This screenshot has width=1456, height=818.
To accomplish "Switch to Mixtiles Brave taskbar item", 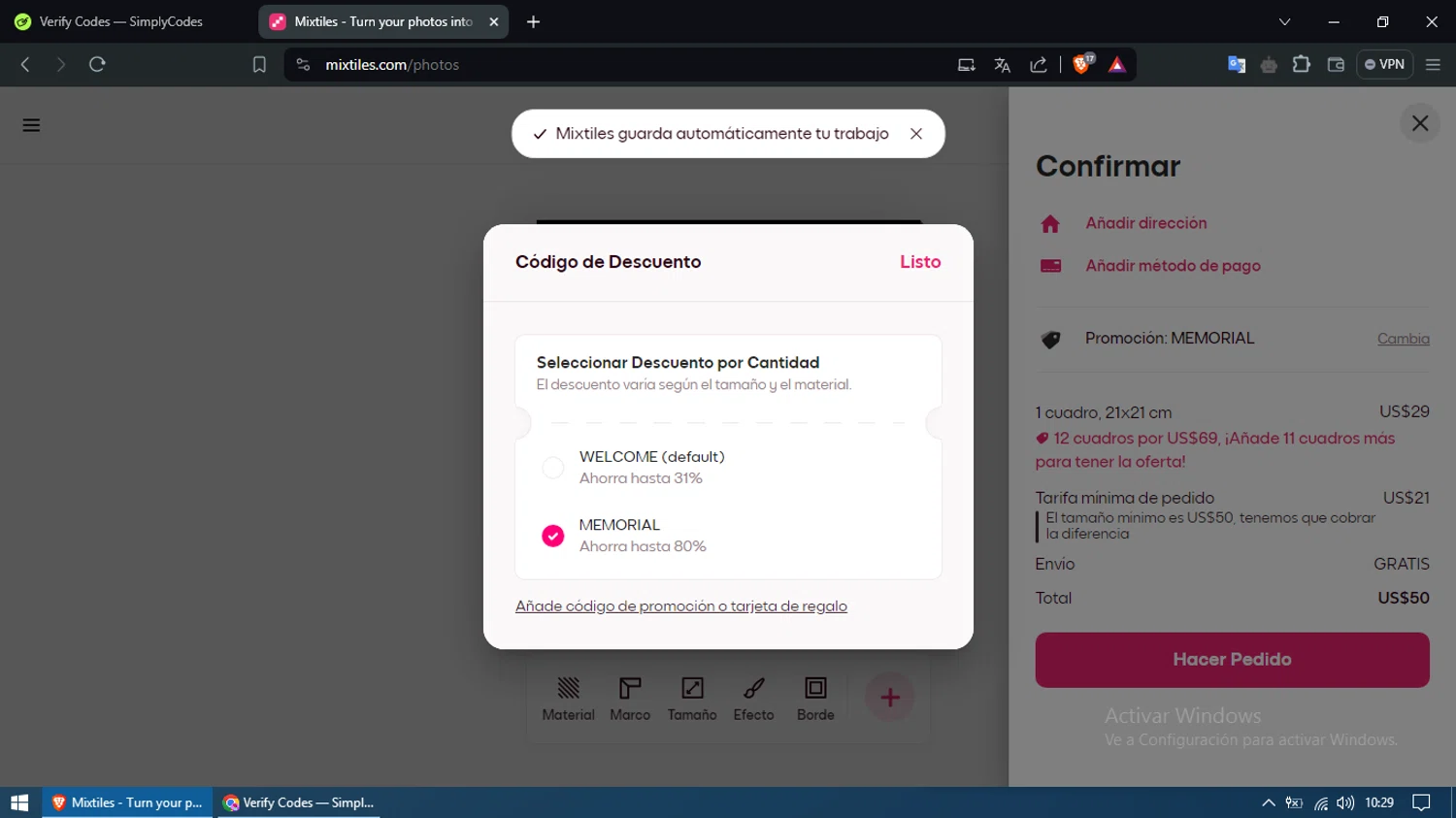I will [127, 802].
